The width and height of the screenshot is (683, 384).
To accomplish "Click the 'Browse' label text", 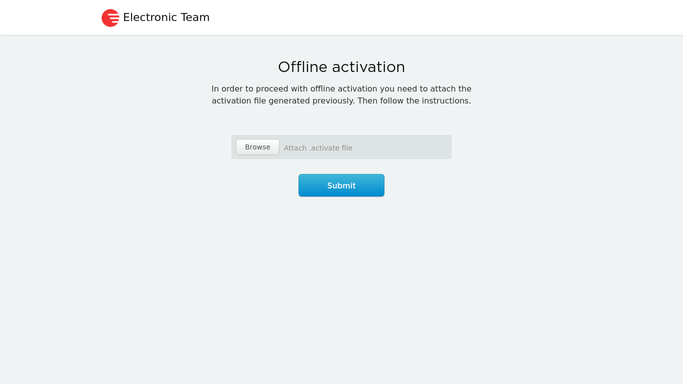I will pos(257,147).
